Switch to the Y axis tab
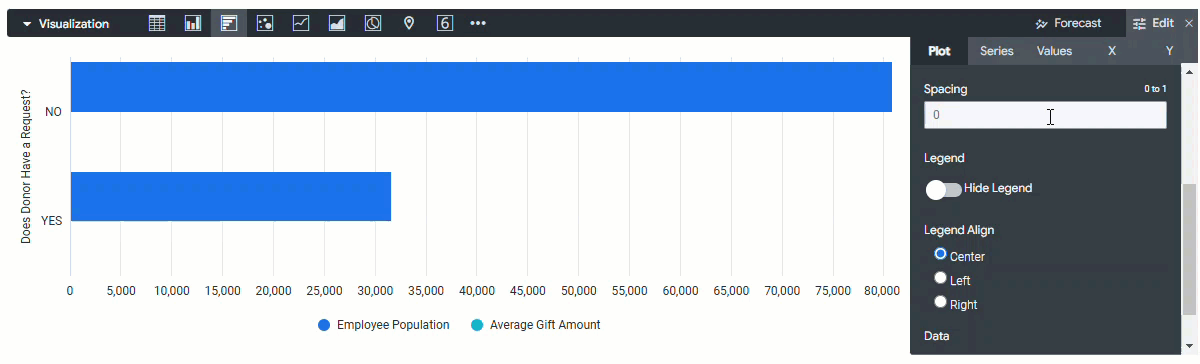This screenshot has height=364, width=1200. (x=1169, y=51)
